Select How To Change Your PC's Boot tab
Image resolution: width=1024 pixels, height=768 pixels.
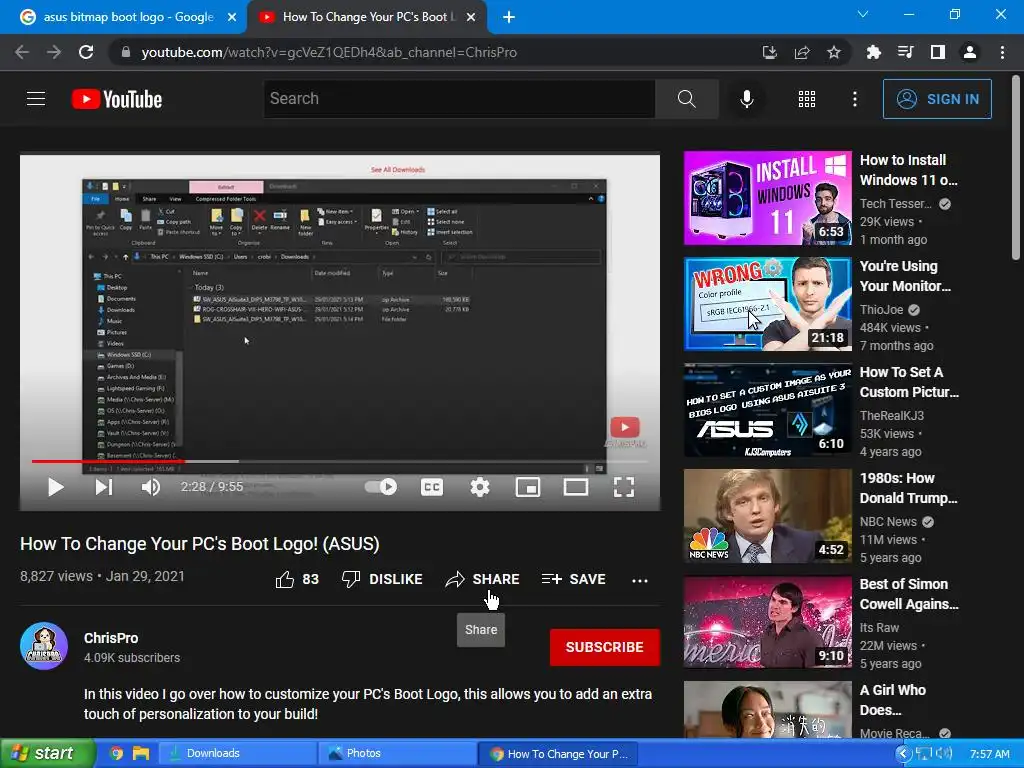tap(368, 17)
